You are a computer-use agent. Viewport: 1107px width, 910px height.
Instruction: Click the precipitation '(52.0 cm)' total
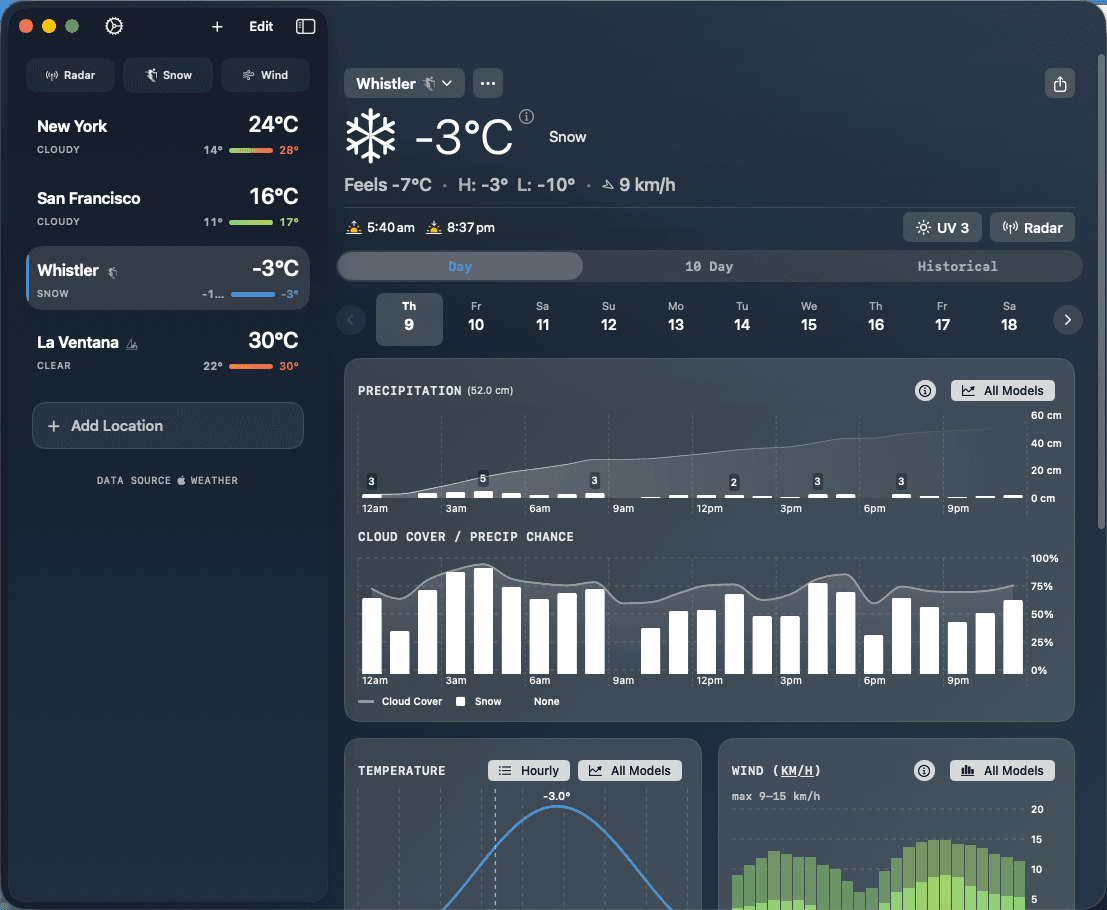point(490,390)
